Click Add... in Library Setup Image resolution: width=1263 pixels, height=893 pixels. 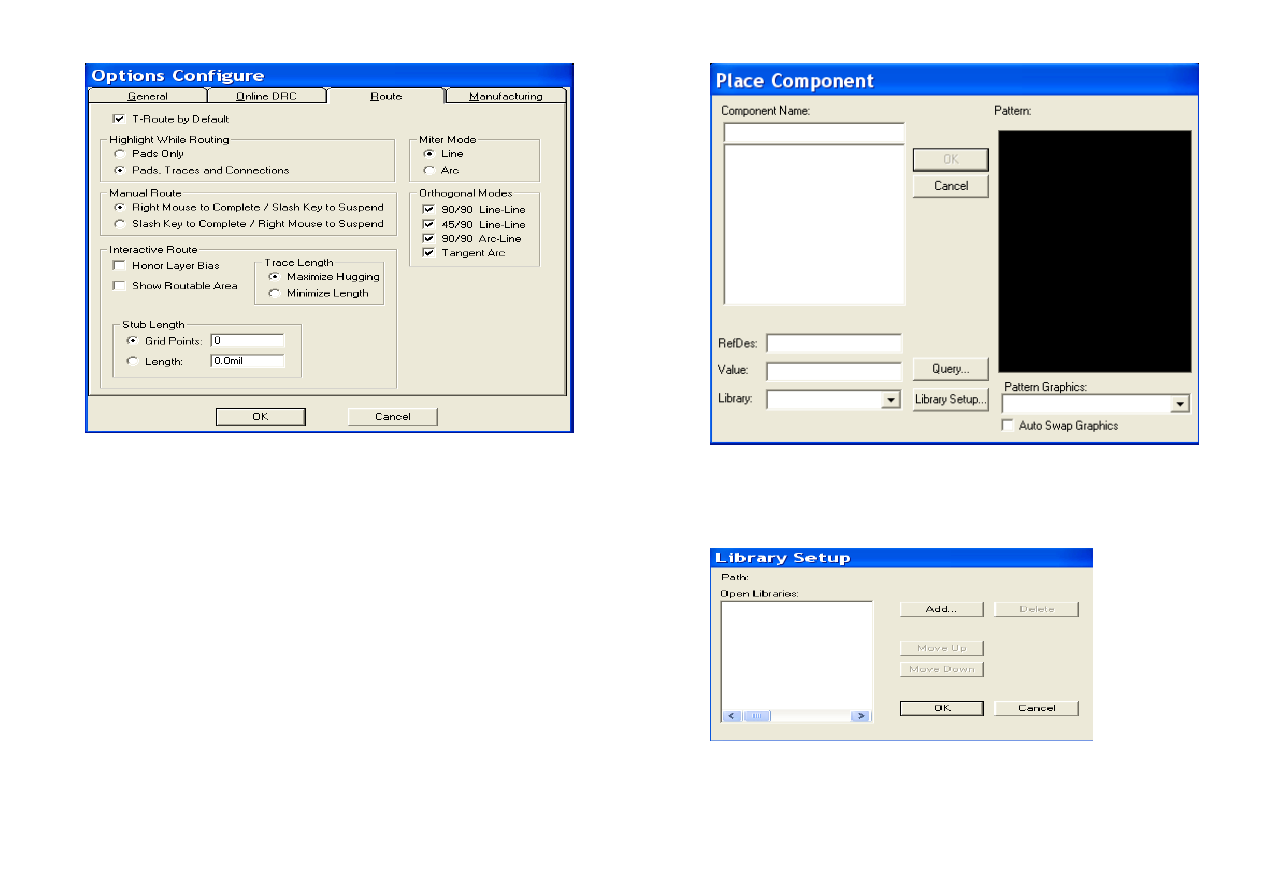point(941,609)
